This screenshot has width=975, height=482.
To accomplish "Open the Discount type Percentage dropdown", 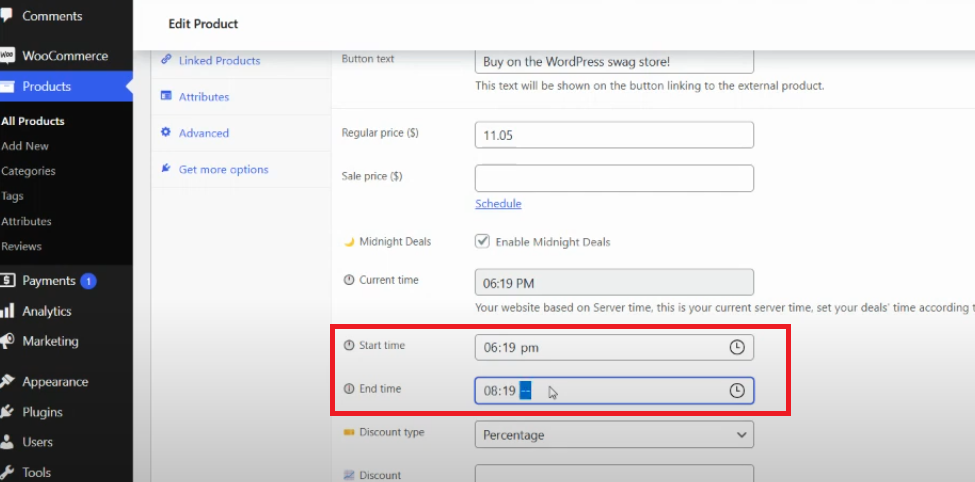I will [x=613, y=435].
